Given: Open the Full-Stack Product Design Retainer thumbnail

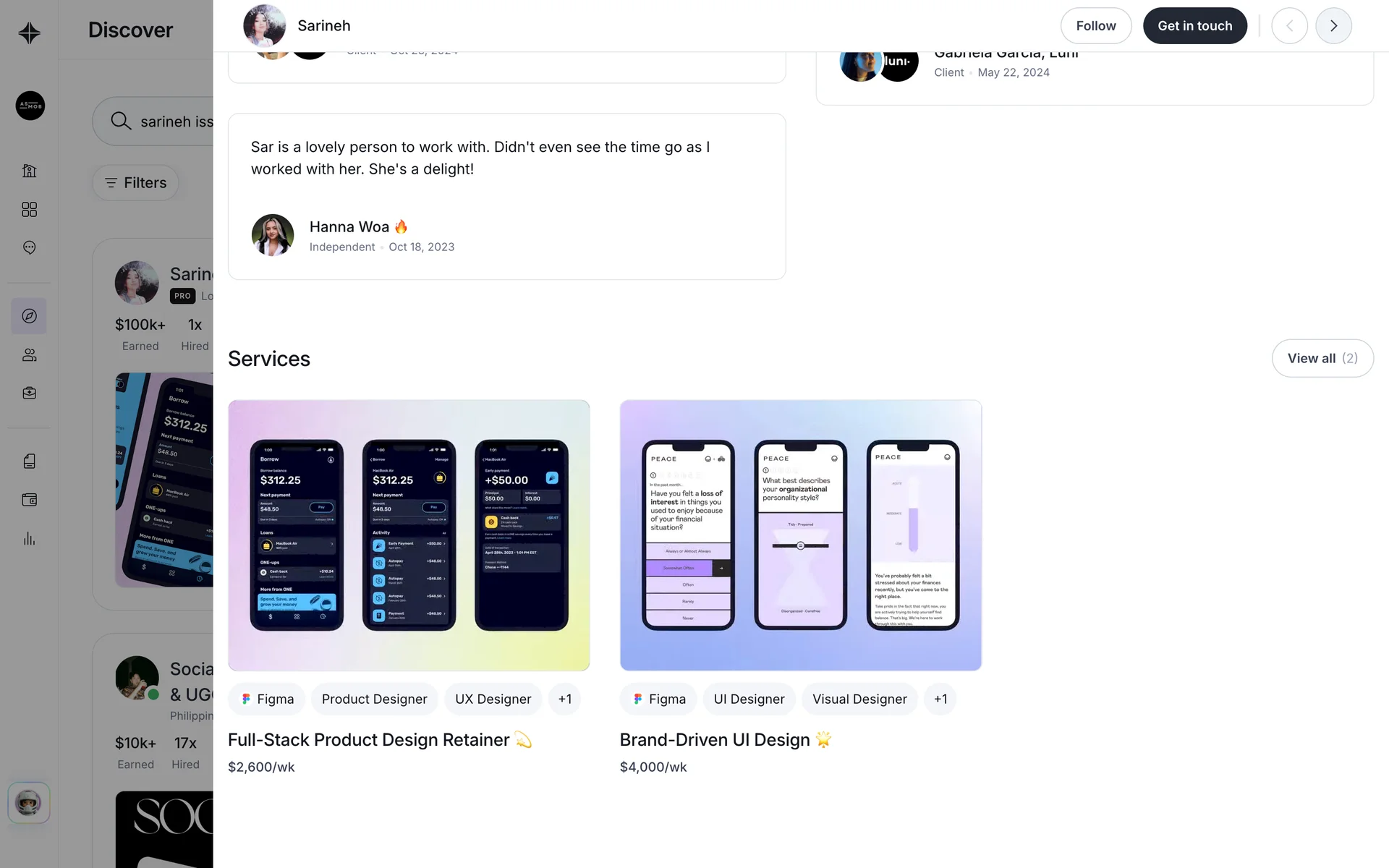Looking at the screenshot, I should click(x=409, y=535).
